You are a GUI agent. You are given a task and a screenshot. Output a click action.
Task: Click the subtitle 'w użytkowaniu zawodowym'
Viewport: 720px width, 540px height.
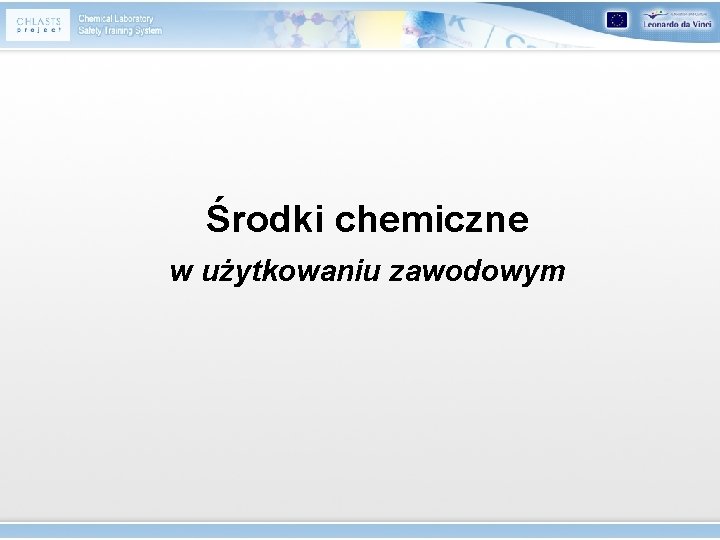[367, 271]
